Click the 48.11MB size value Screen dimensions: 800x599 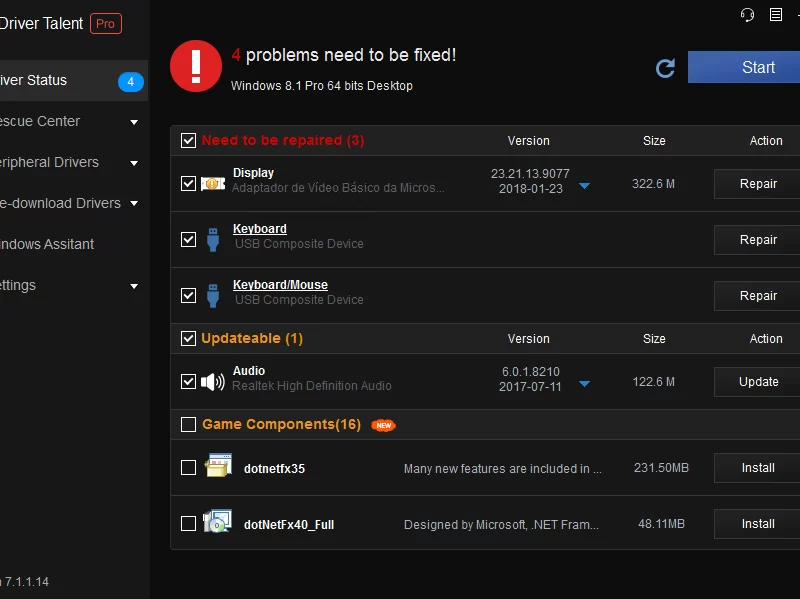pos(661,524)
